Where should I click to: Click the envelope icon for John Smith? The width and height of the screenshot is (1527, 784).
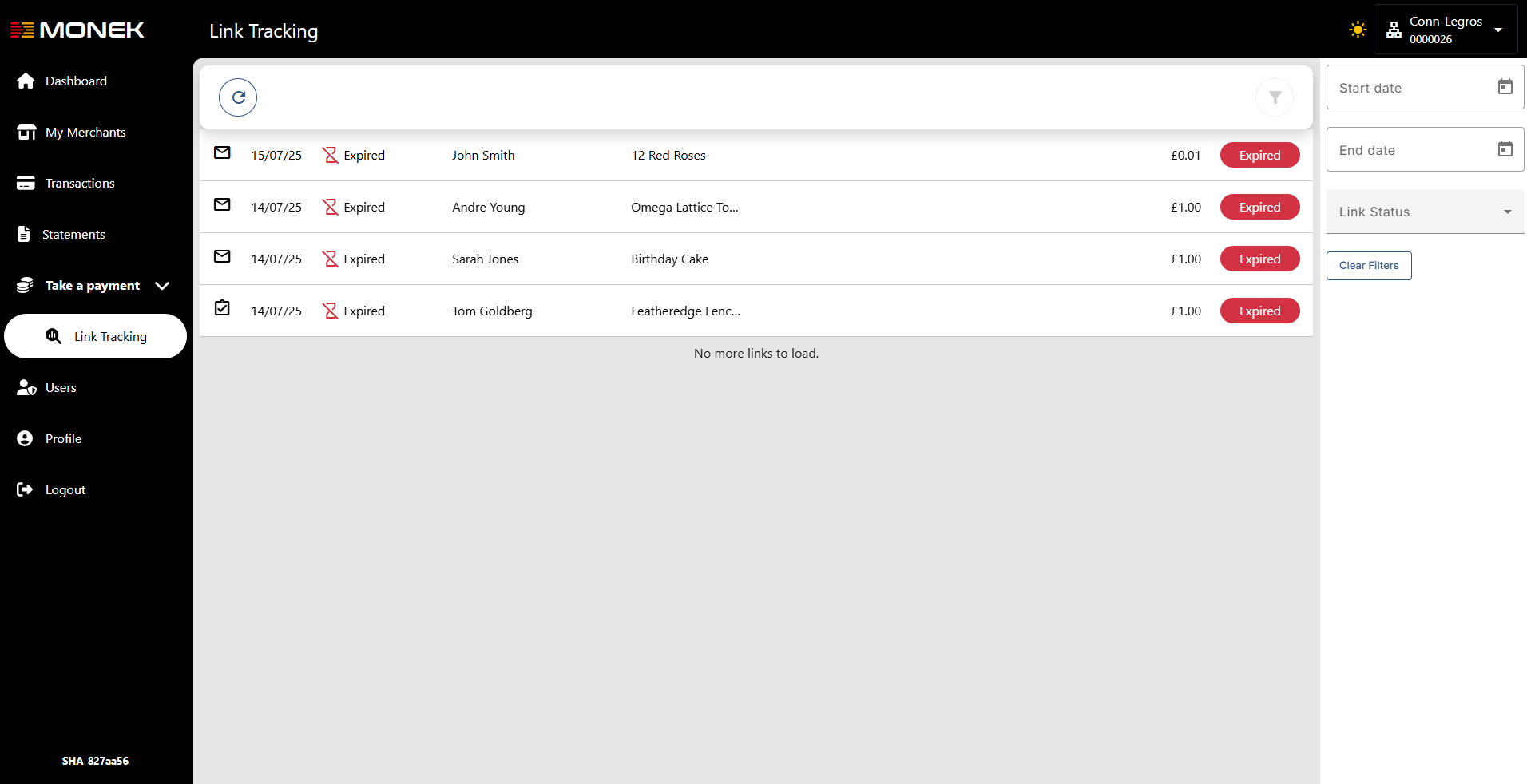[222, 152]
